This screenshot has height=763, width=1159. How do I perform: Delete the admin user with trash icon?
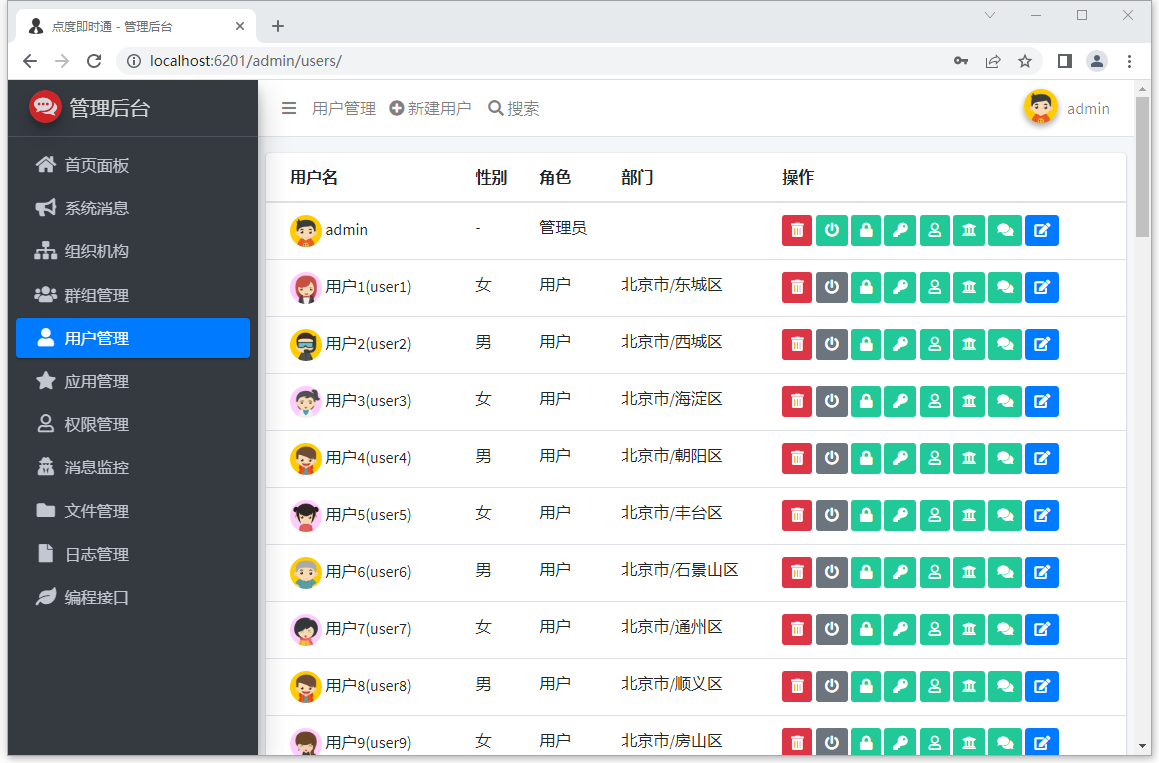click(x=797, y=230)
